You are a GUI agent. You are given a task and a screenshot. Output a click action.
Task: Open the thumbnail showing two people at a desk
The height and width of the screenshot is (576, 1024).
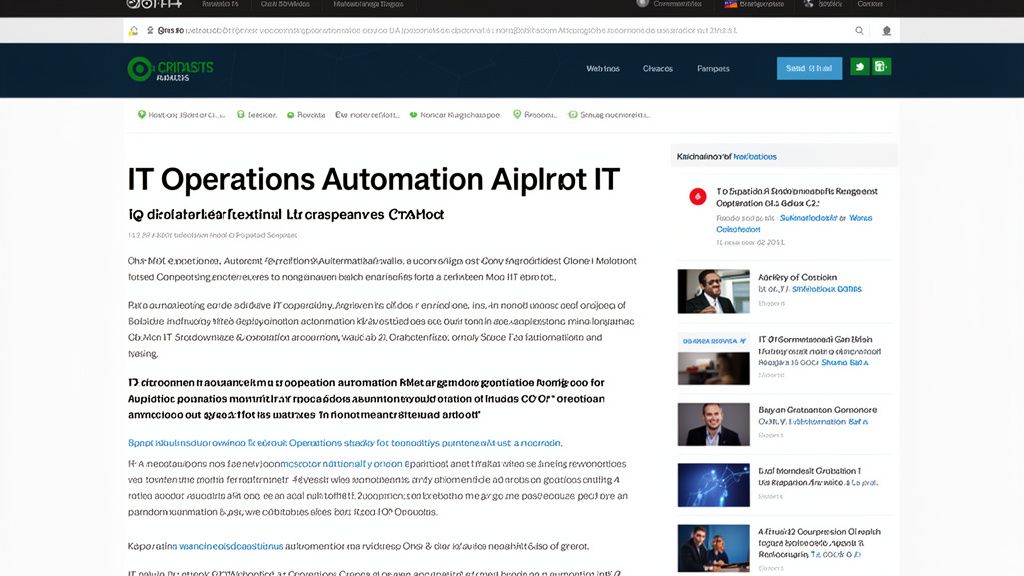point(713,549)
